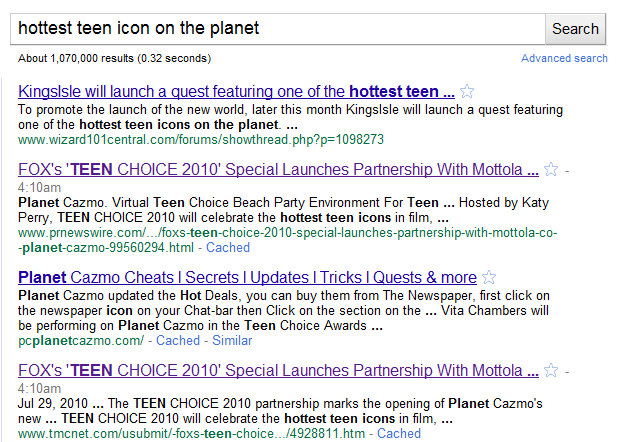This screenshot has width=620, height=442.
Task: Click the Search button
Action: 575,29
